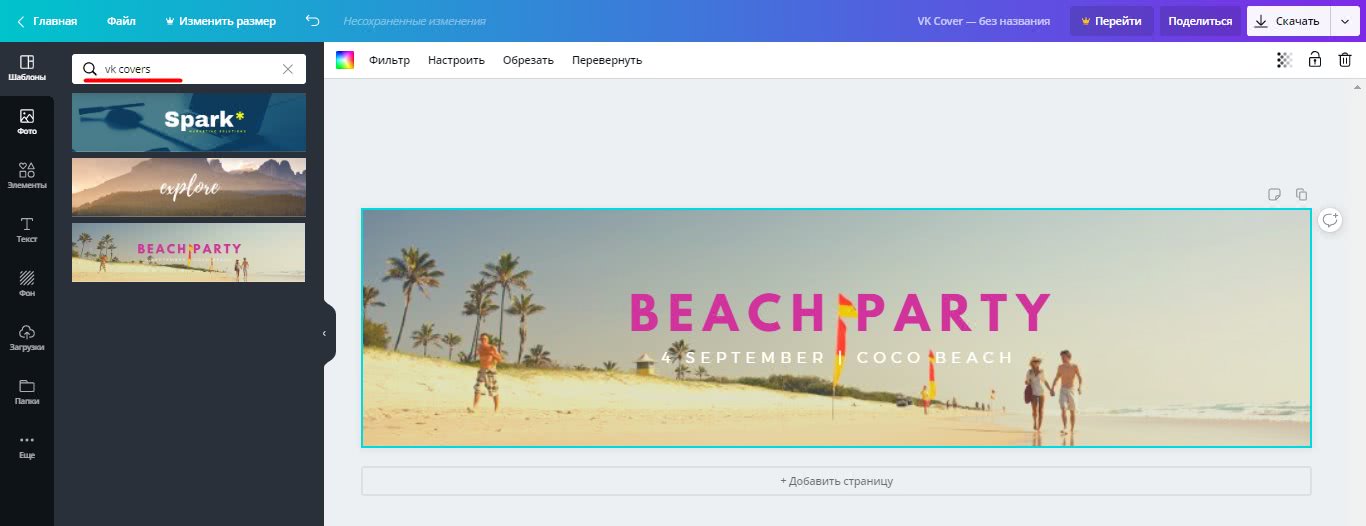The height and width of the screenshot is (526, 1366).
Task: Delete selected element with trash icon
Action: click(1345, 60)
